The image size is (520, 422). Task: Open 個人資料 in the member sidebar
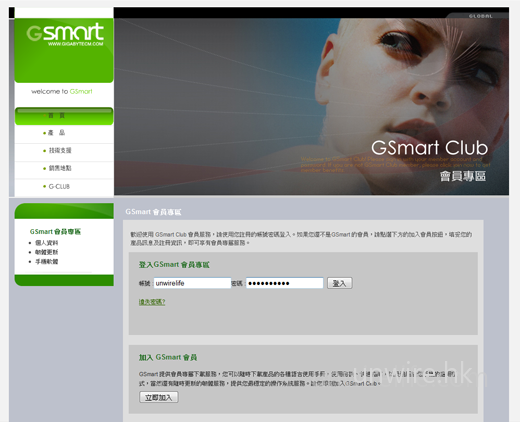click(x=47, y=243)
